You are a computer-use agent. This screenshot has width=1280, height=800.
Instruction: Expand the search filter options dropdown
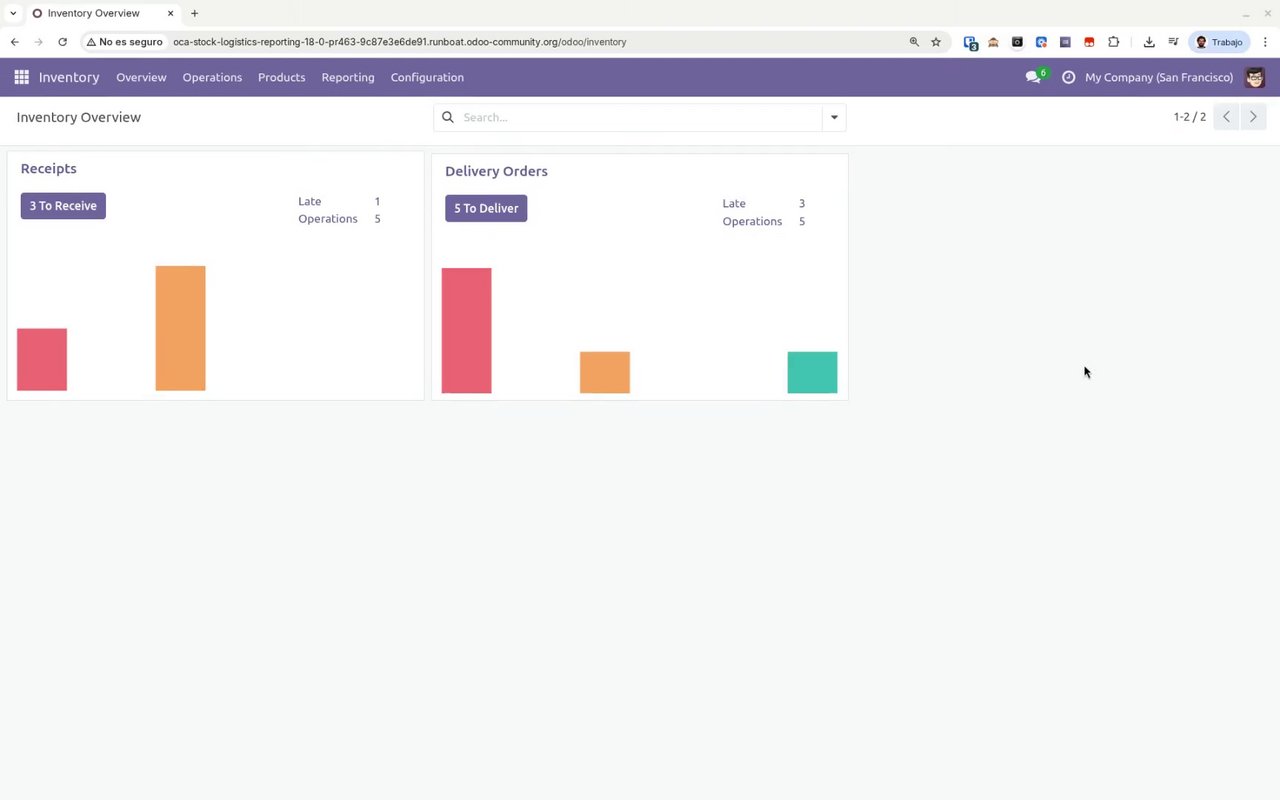click(834, 117)
